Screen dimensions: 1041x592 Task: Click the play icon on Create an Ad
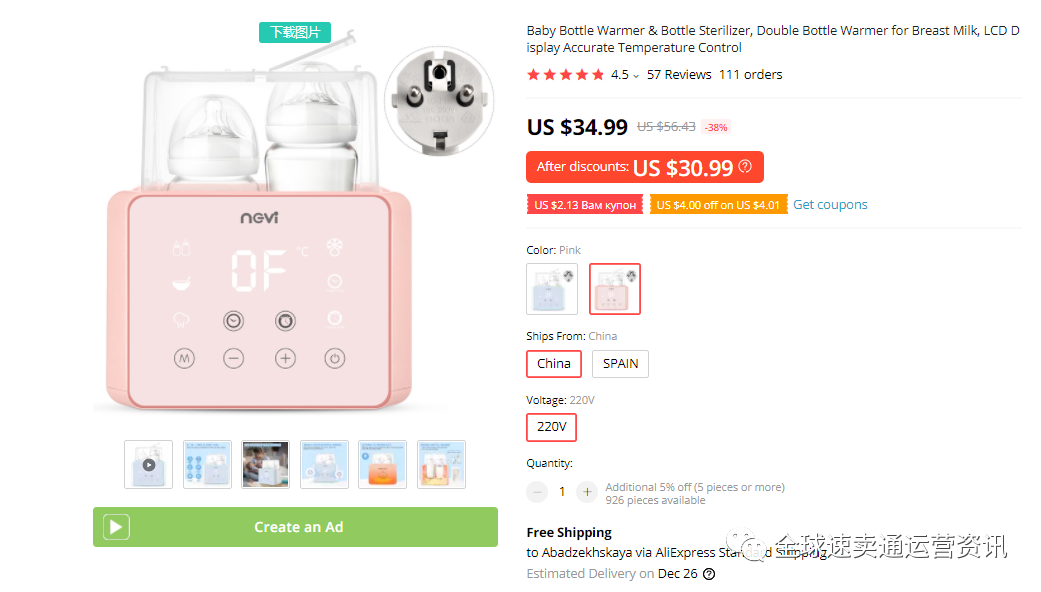click(x=116, y=527)
